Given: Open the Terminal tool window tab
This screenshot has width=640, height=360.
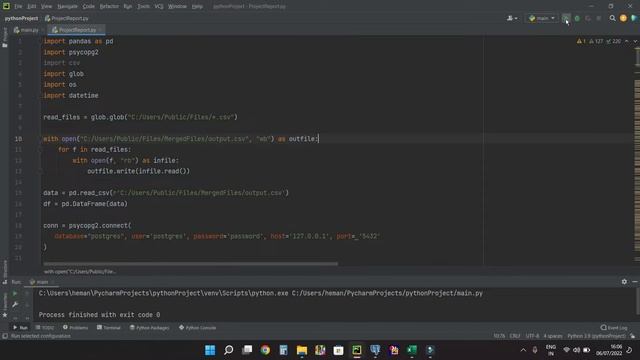Looking at the screenshot, I should (x=109, y=328).
